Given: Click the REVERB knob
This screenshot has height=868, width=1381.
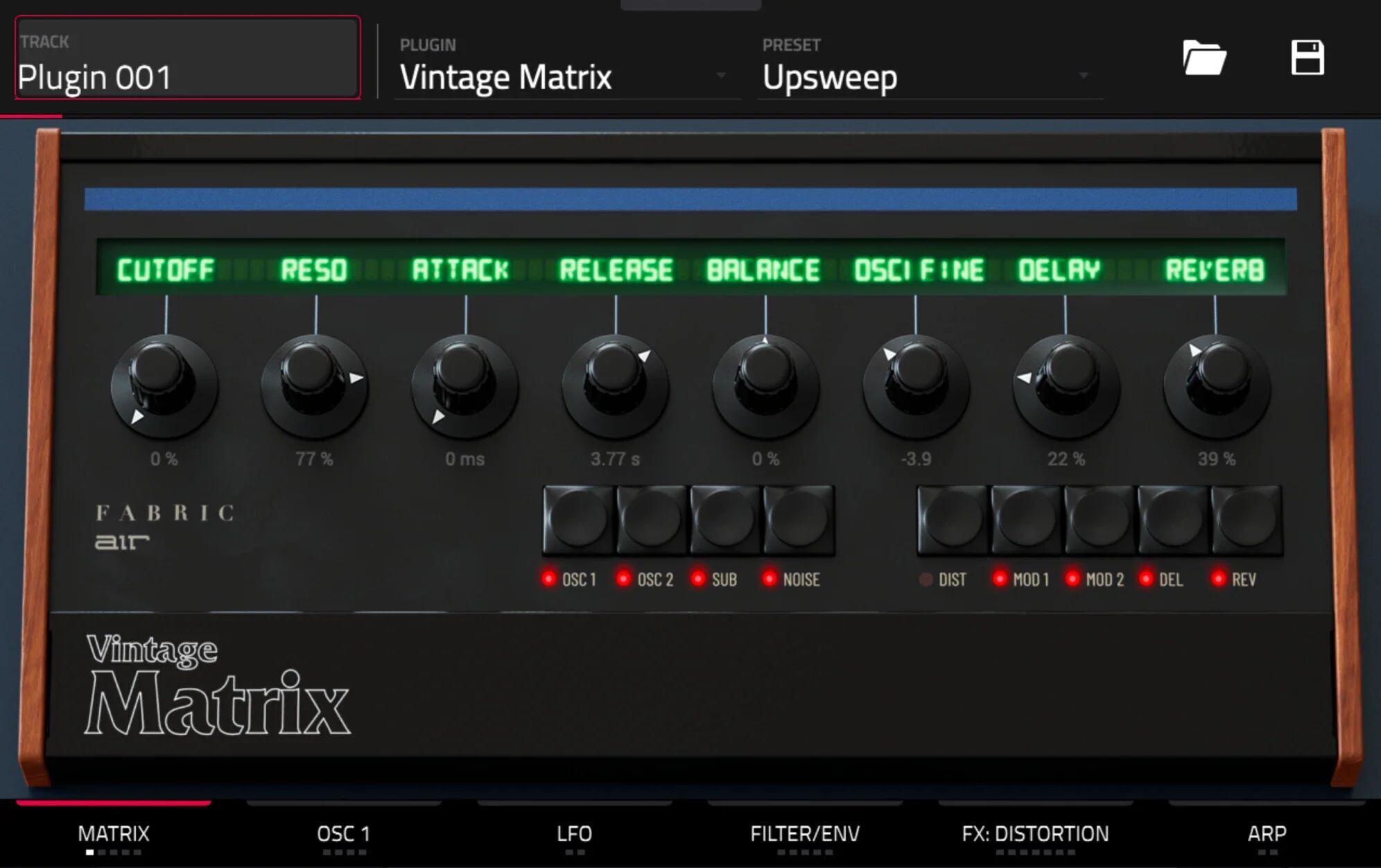Looking at the screenshot, I should [1217, 385].
